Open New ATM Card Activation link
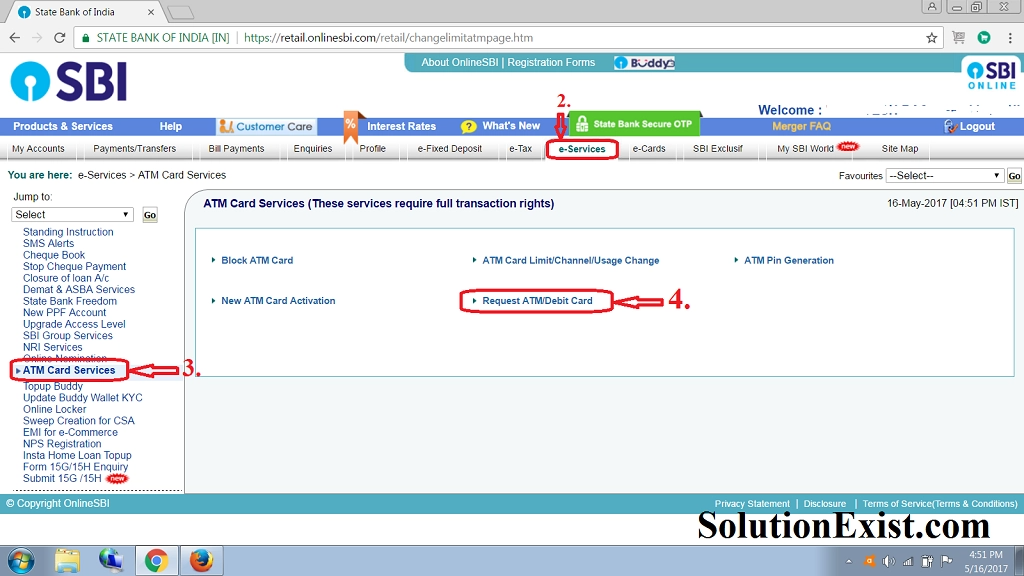This screenshot has height=576, width=1024. (278, 301)
